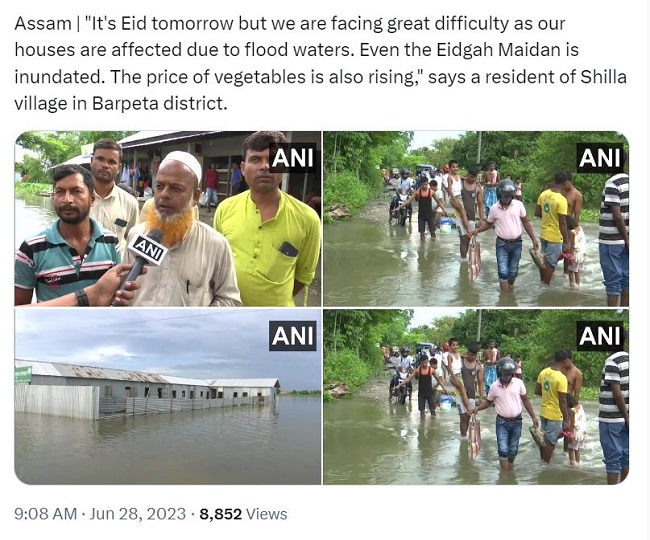Open the flooded building photo
Image resolution: width=650 pixels, height=540 pixels.
pyautogui.click(x=167, y=397)
